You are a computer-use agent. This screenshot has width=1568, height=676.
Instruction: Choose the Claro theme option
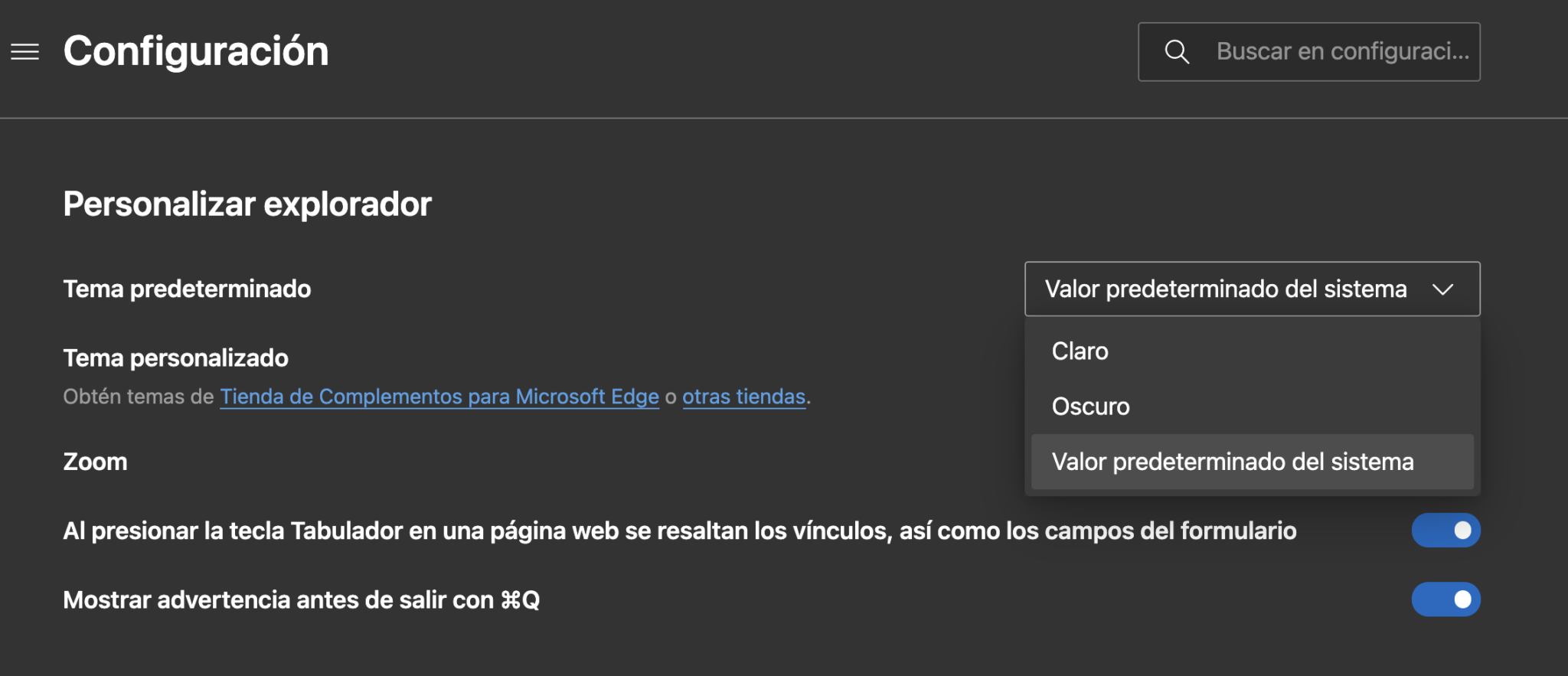[1253, 351]
